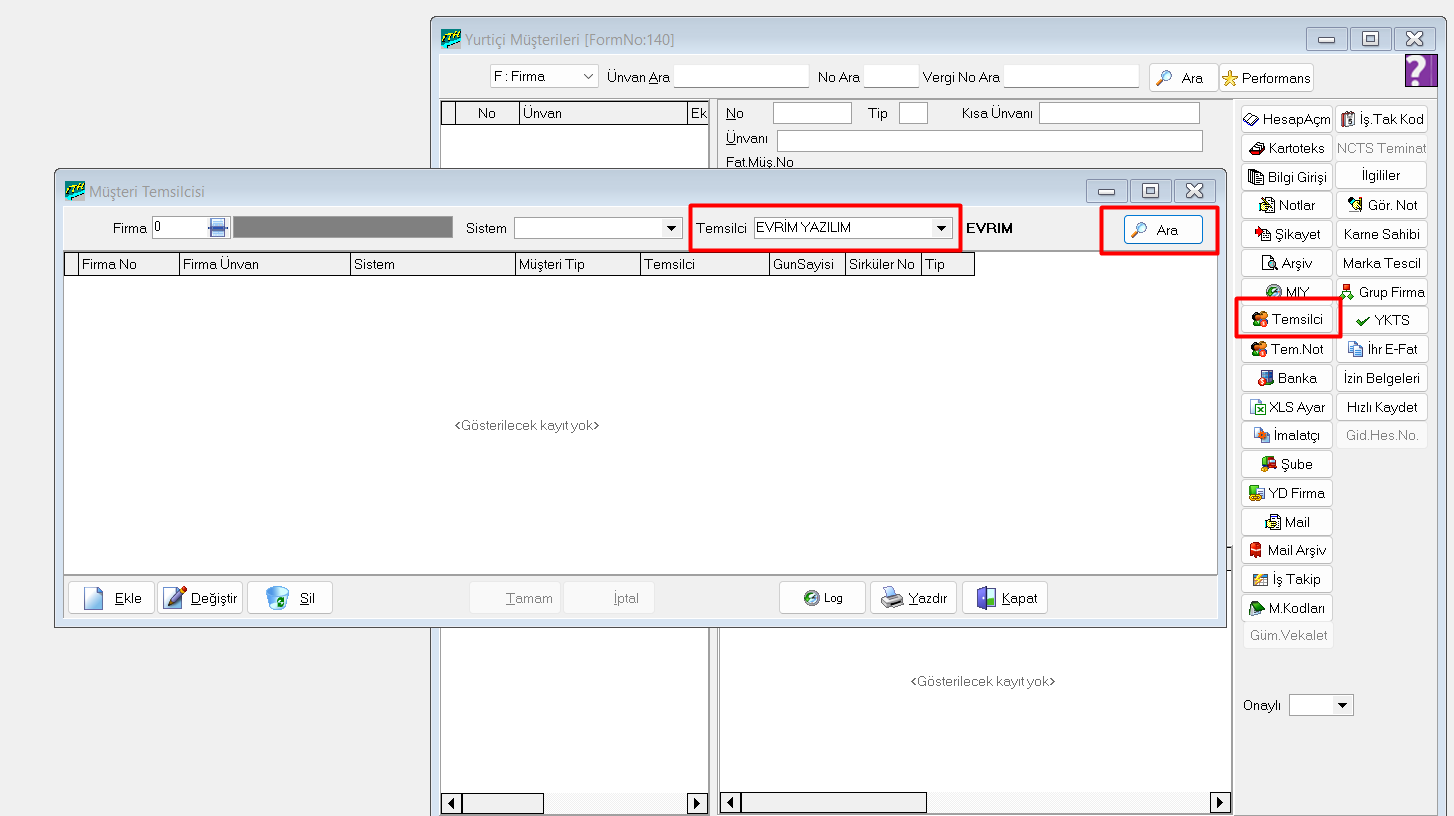Screen dimensions: 1454x816
Task: Close the form with Kapat button
Action: 1005,598
